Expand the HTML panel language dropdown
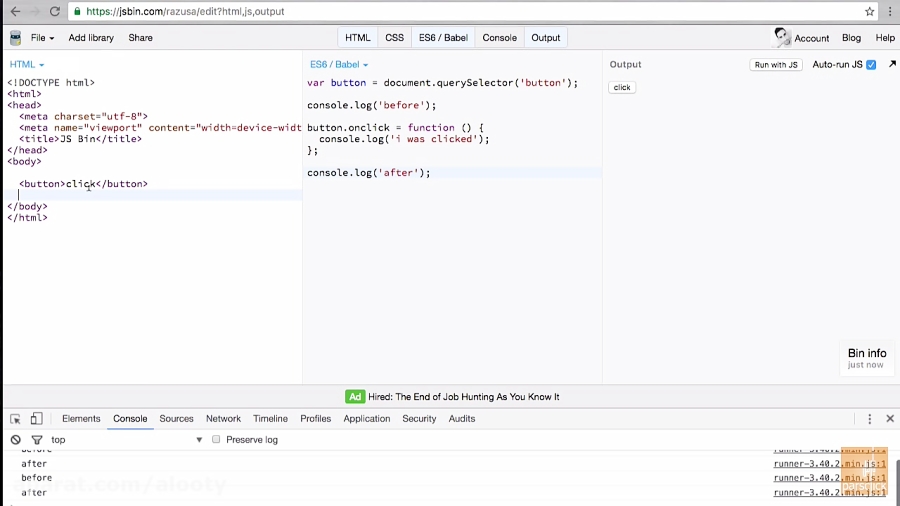This screenshot has height=506, width=900. point(27,65)
